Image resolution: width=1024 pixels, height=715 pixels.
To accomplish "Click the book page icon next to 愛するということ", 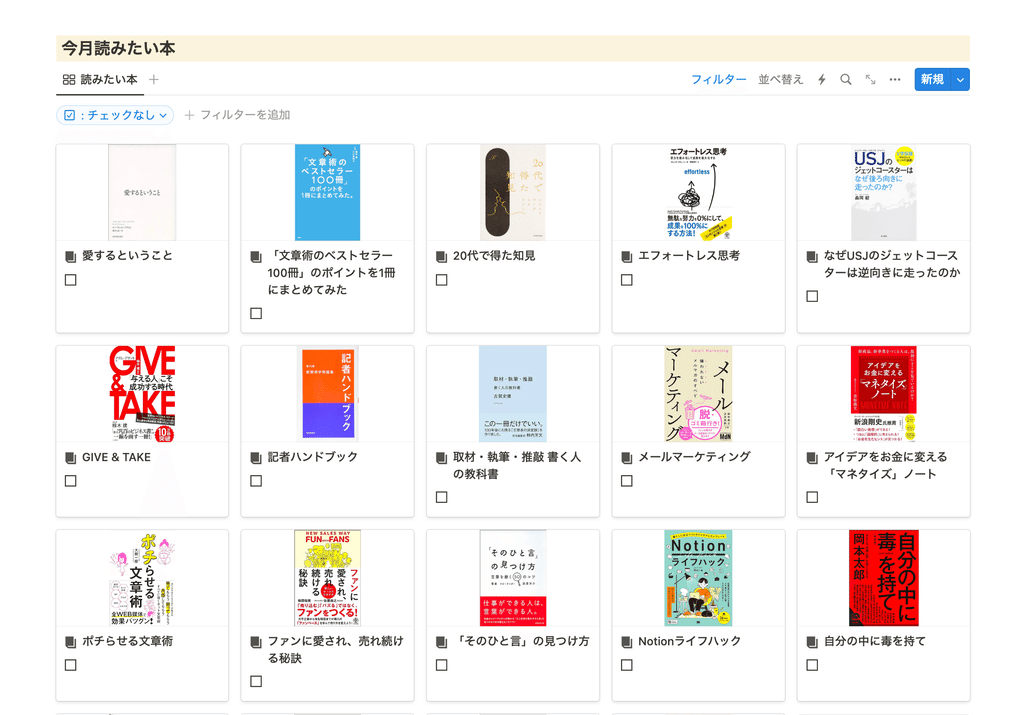I will click(71, 256).
